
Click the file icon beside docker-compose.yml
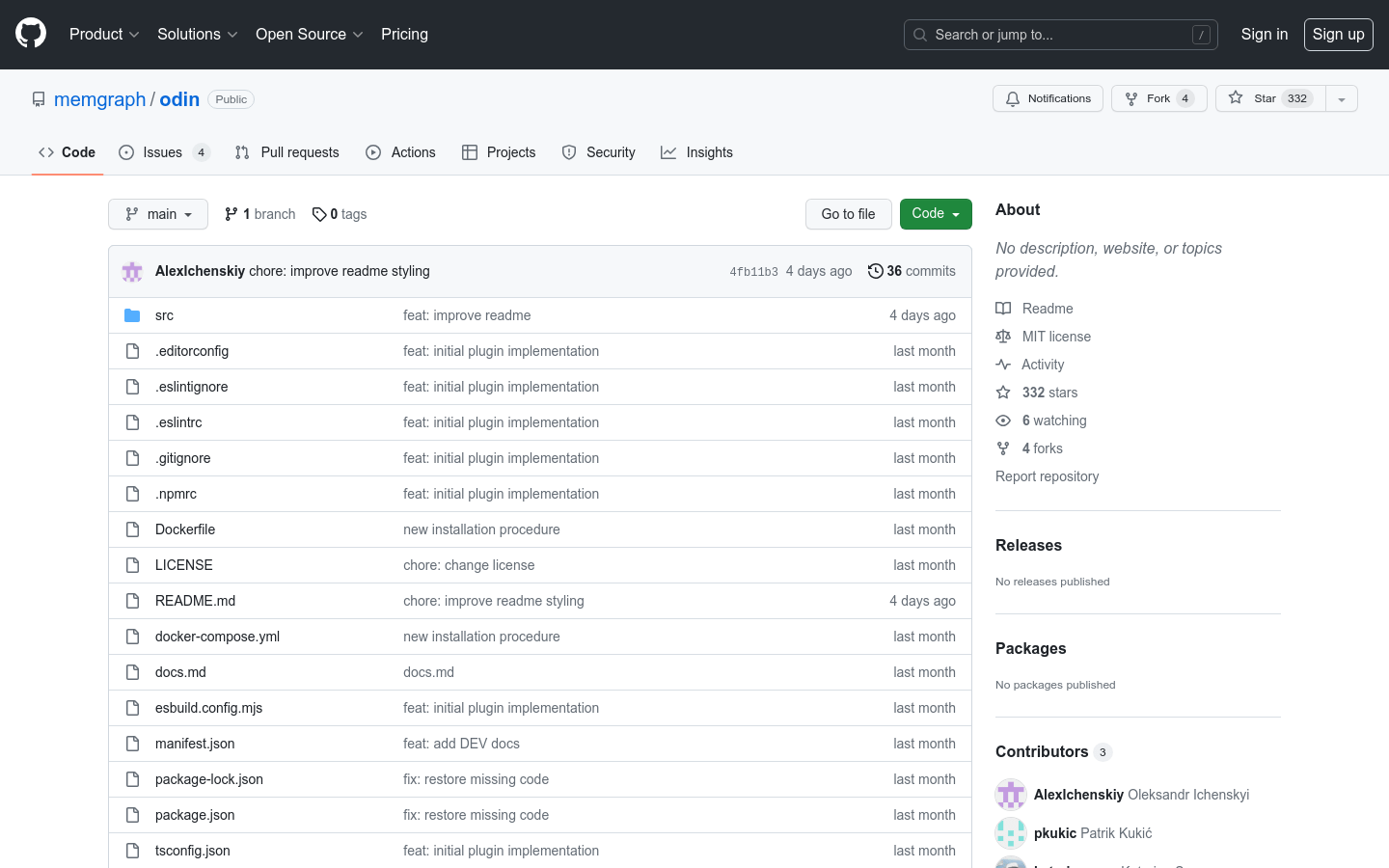tap(132, 637)
